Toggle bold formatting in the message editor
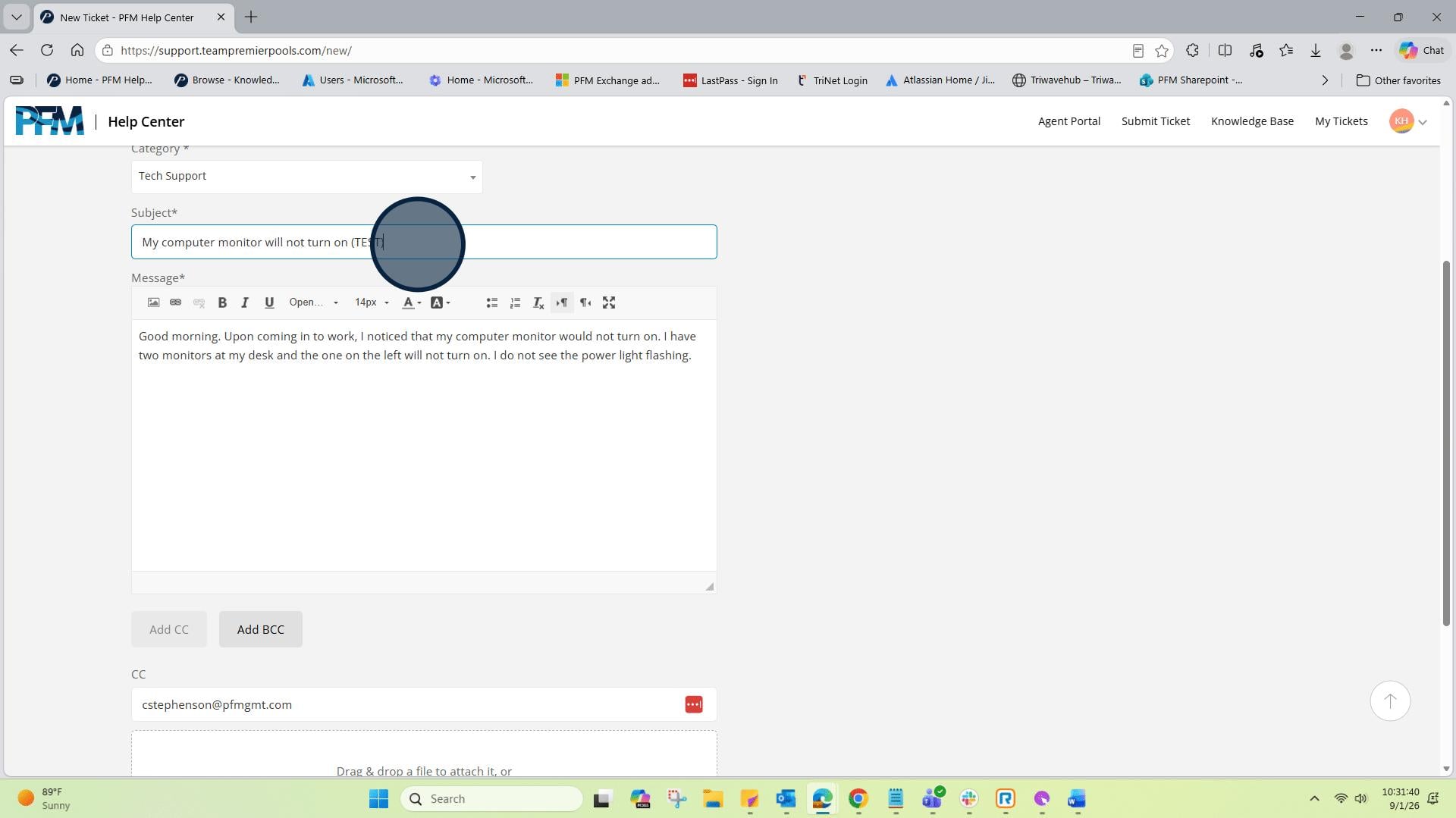Image resolution: width=1456 pixels, height=818 pixels. coord(222,302)
